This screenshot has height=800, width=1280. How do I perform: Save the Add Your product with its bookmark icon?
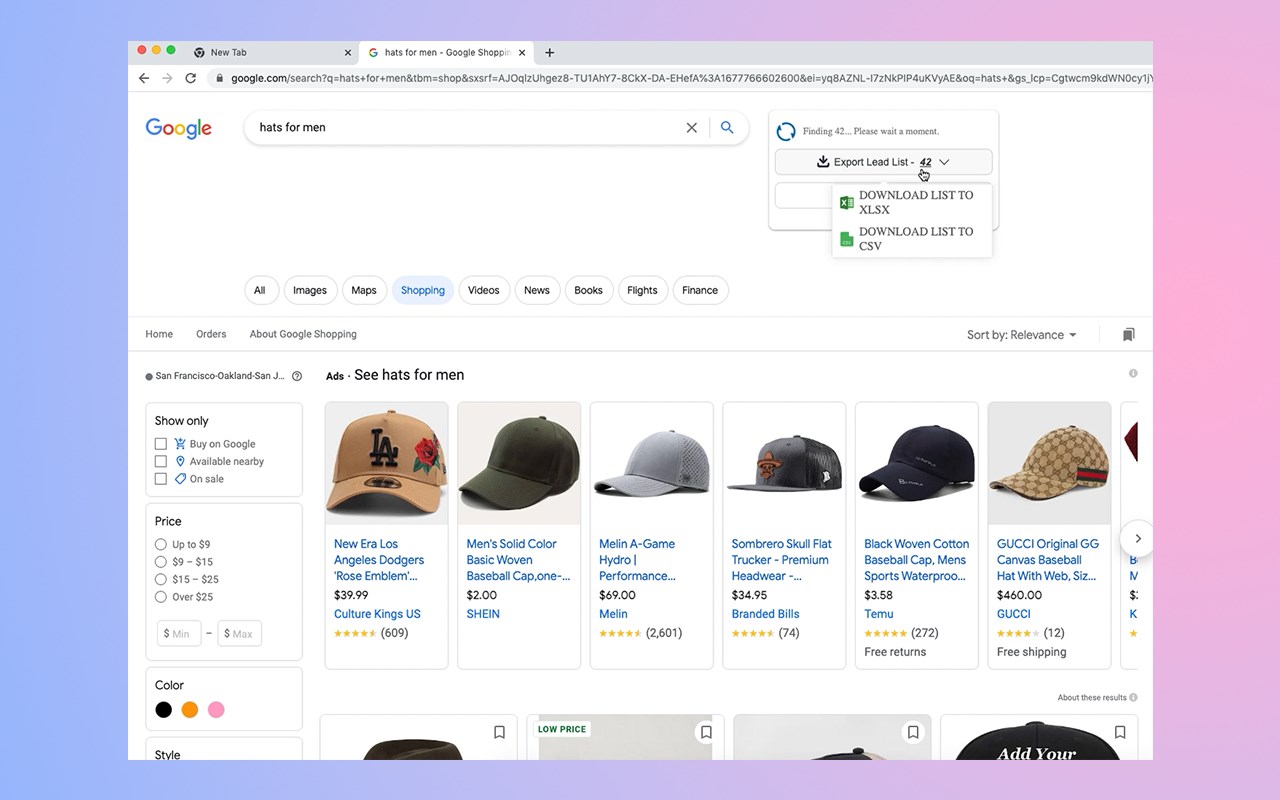(x=1120, y=733)
